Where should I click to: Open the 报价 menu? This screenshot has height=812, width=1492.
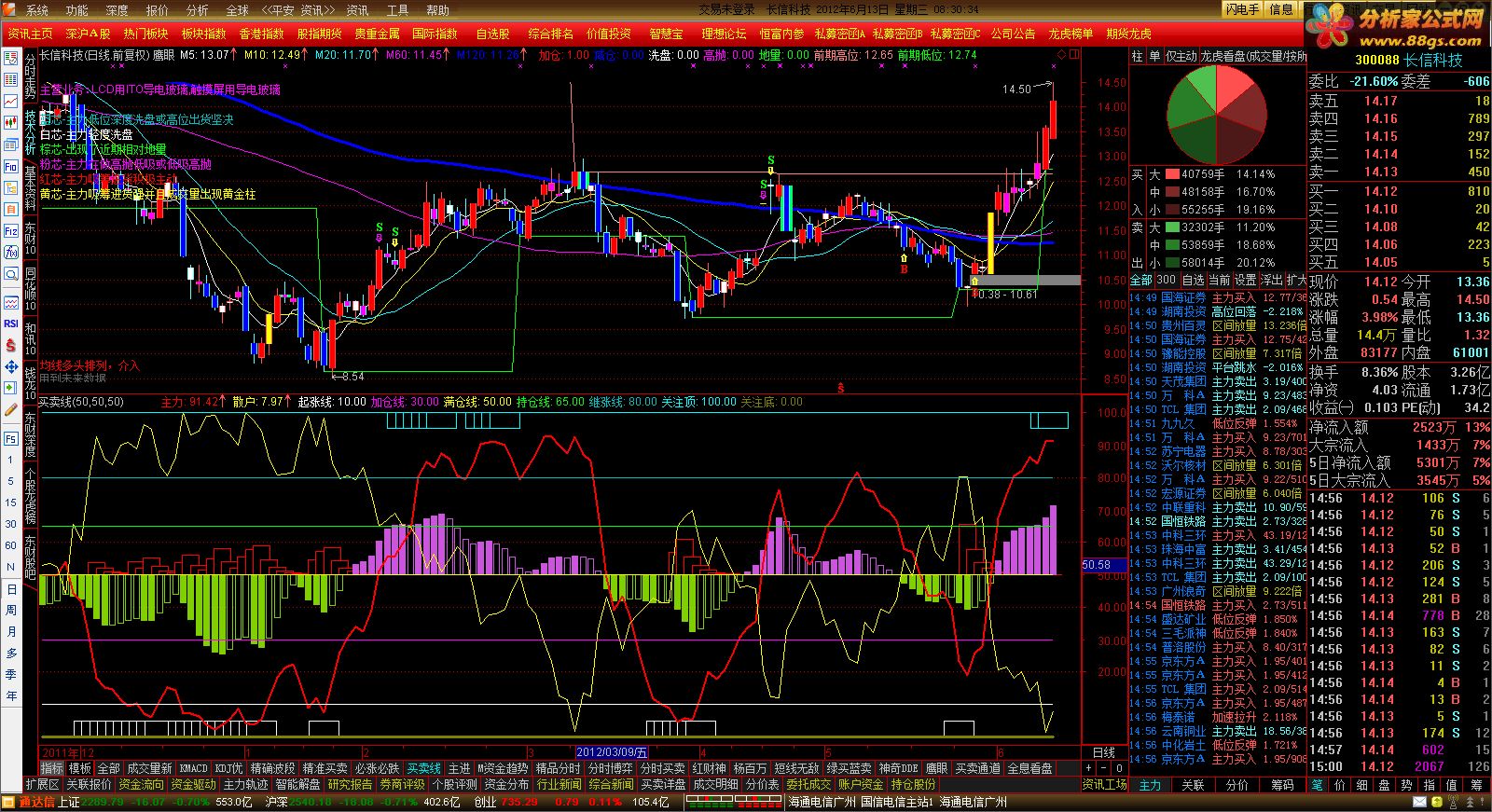pos(158,10)
